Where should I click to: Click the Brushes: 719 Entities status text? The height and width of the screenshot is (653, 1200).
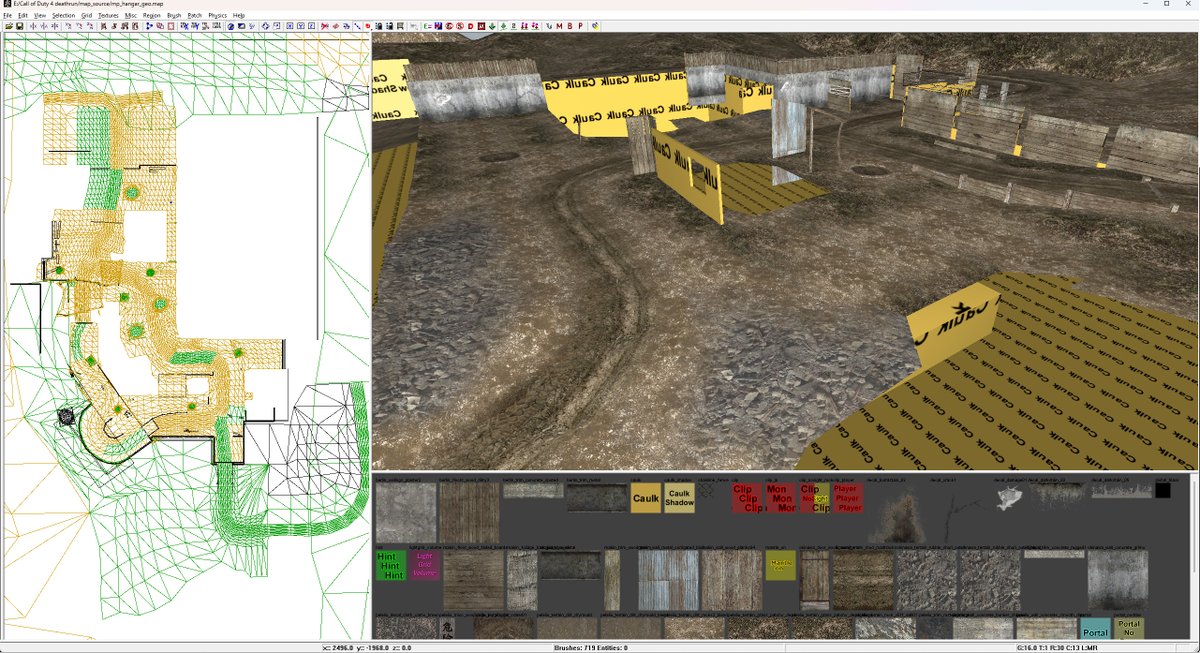pyautogui.click(x=590, y=648)
